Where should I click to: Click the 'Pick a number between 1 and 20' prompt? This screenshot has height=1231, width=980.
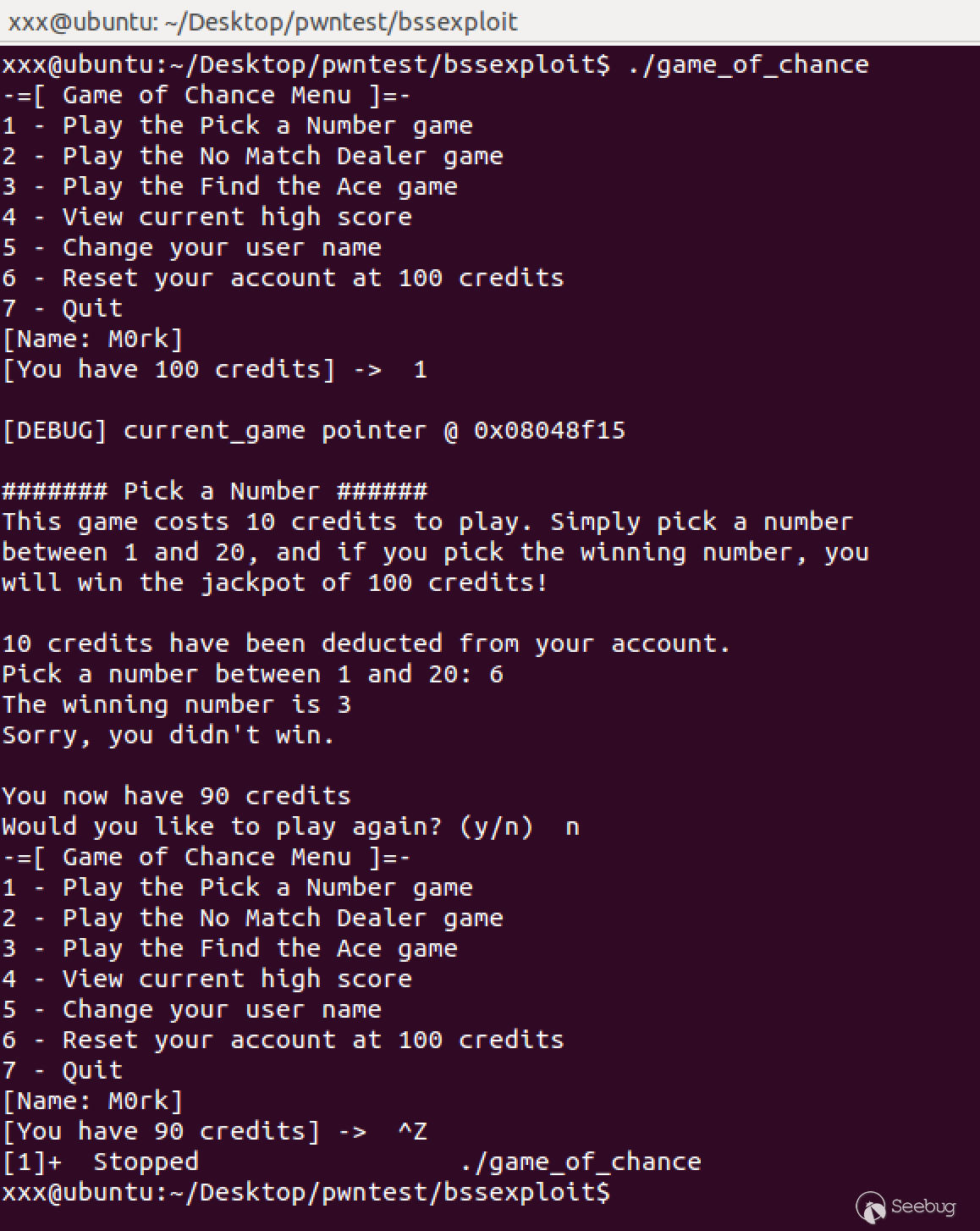pyautogui.click(x=244, y=674)
